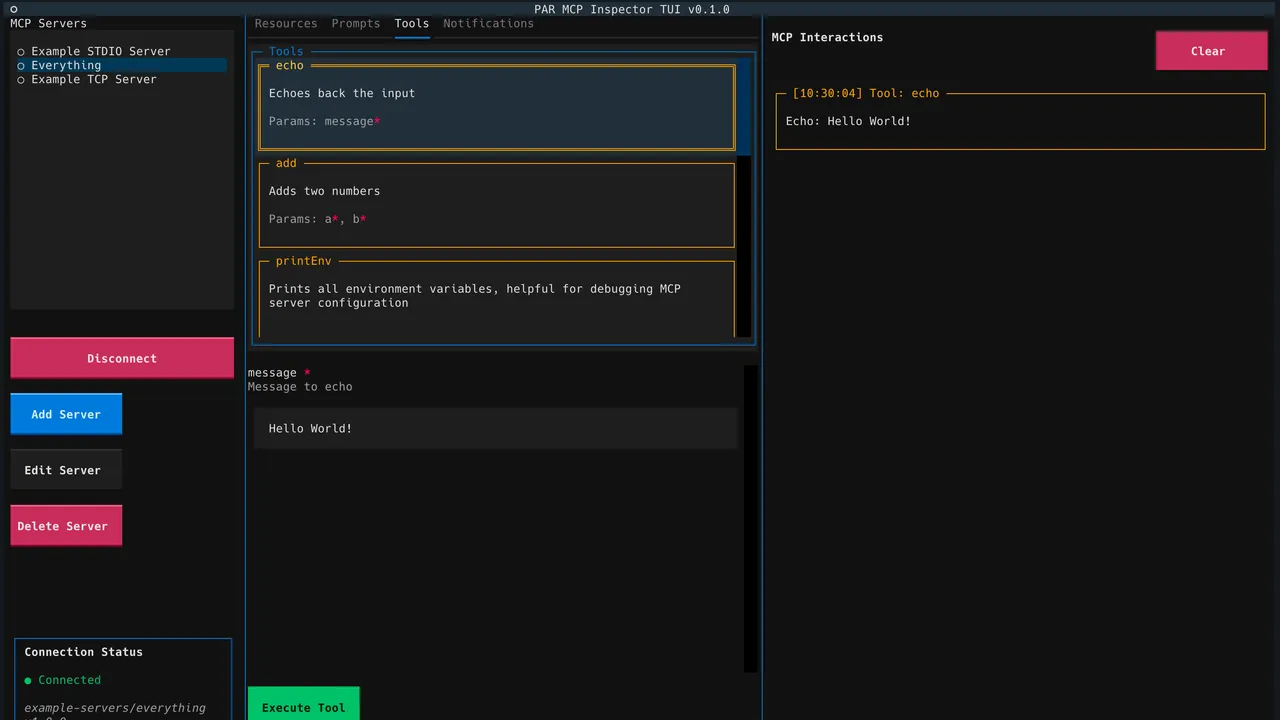Click 'Params: message*' text in echo card
This screenshot has width=1280, height=720.
point(324,121)
